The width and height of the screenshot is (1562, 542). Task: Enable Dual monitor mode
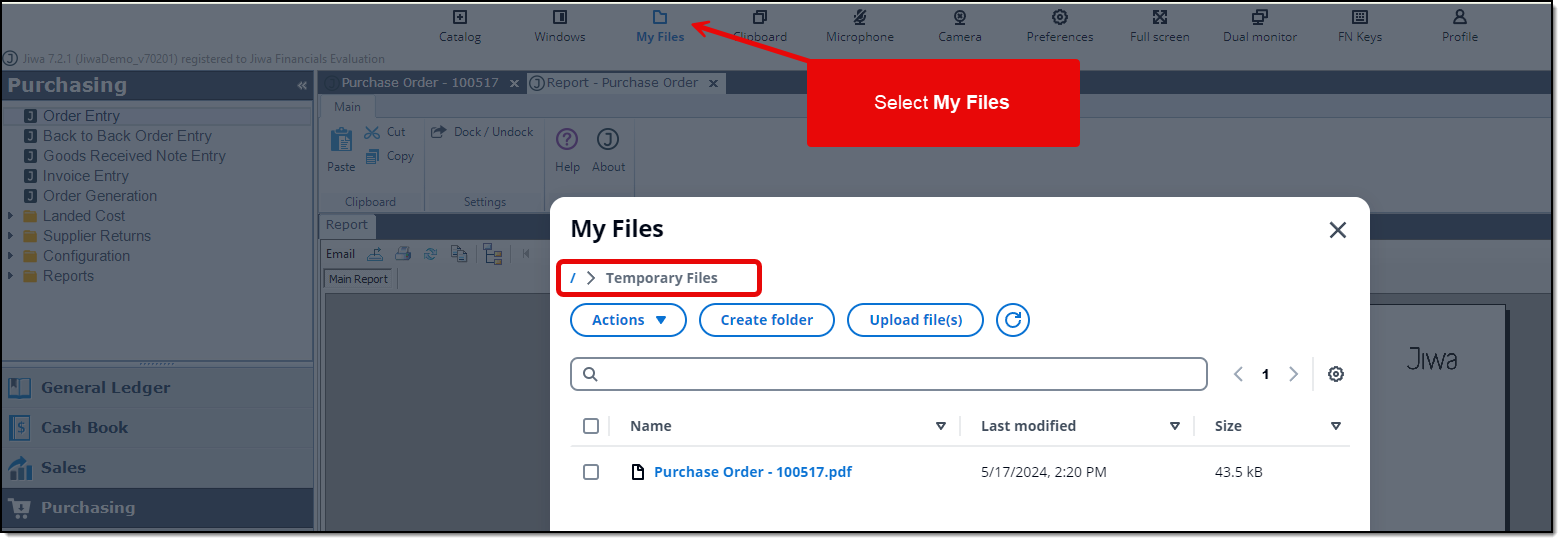1260,17
